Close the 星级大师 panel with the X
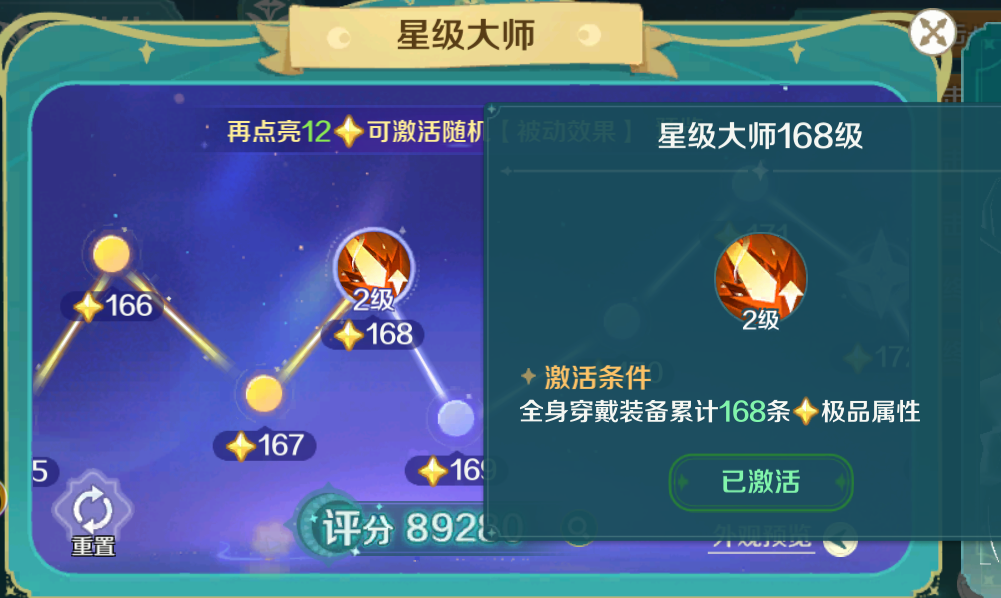This screenshot has height=598, width=1001. click(933, 32)
